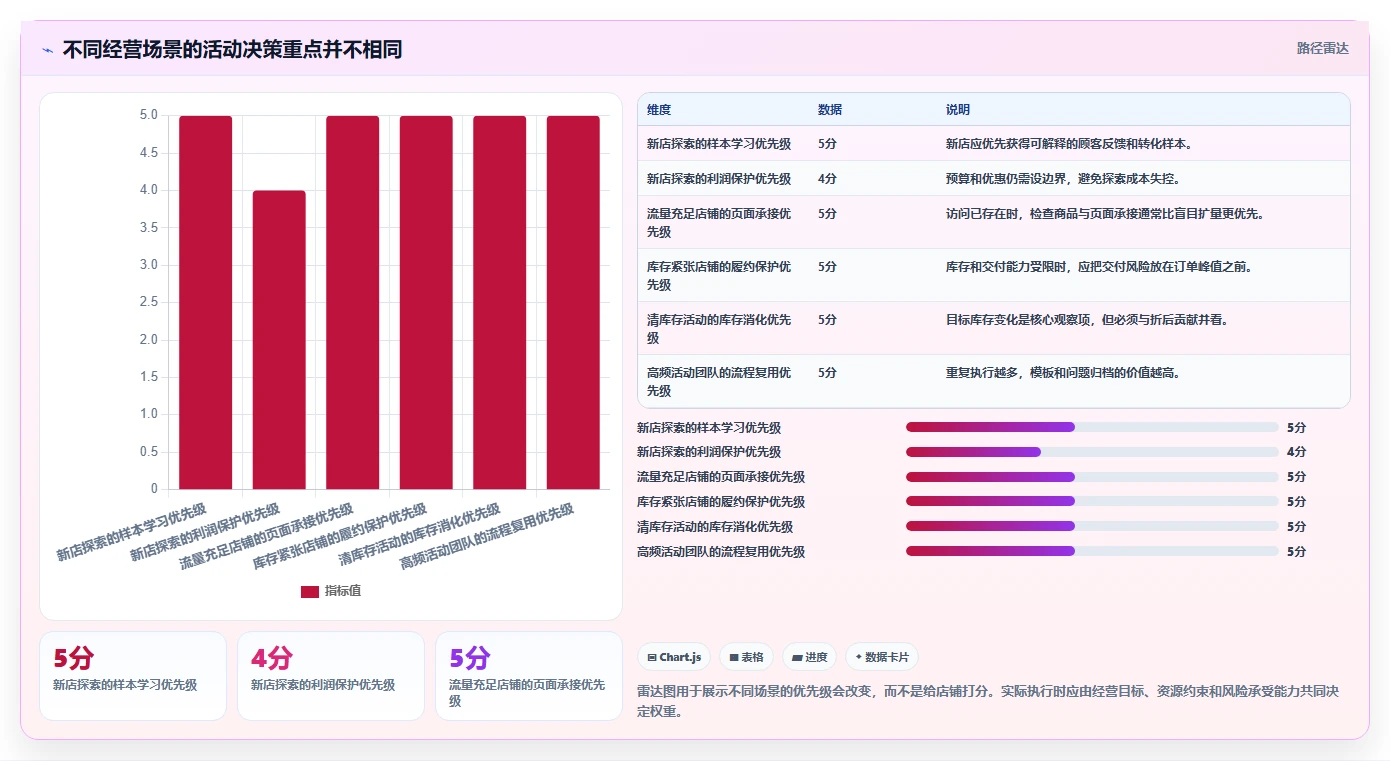The width and height of the screenshot is (1390, 761).
Task: Click the chart bar for 高频活动团队的流程复用优先级
Action: coord(573,302)
